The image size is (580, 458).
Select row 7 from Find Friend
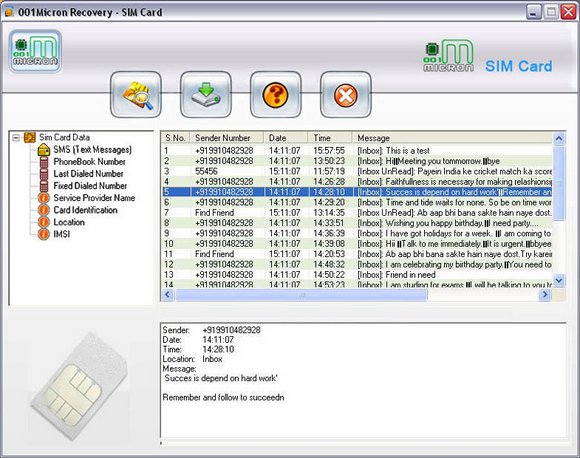[x=357, y=213]
